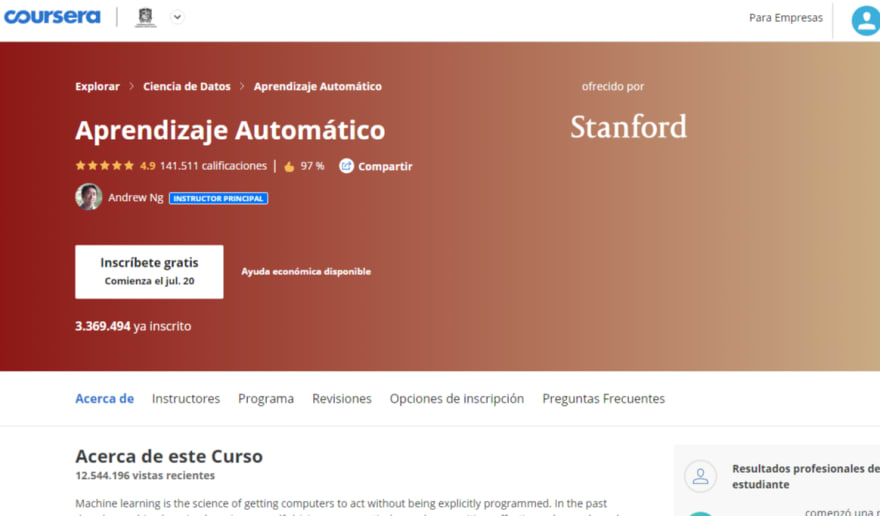This screenshot has height=516, width=880.
Task: Click the Compartir share icon
Action: pyautogui.click(x=346, y=166)
